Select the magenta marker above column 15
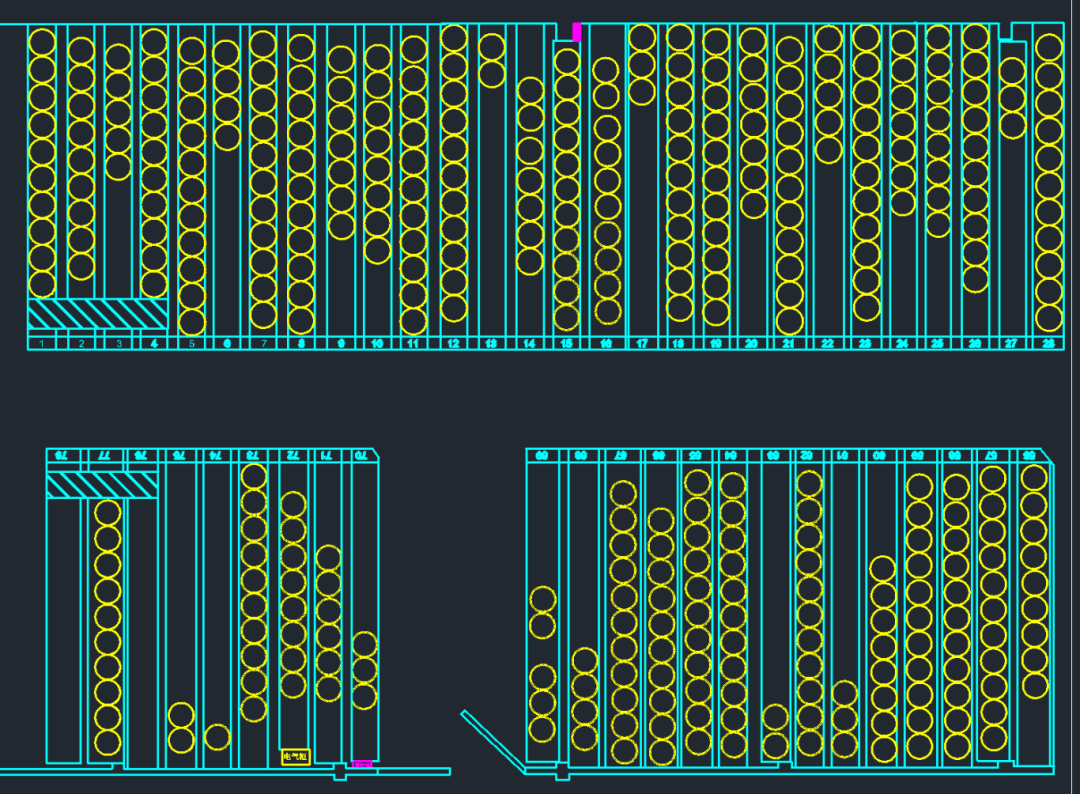The width and height of the screenshot is (1080, 794). point(577,32)
